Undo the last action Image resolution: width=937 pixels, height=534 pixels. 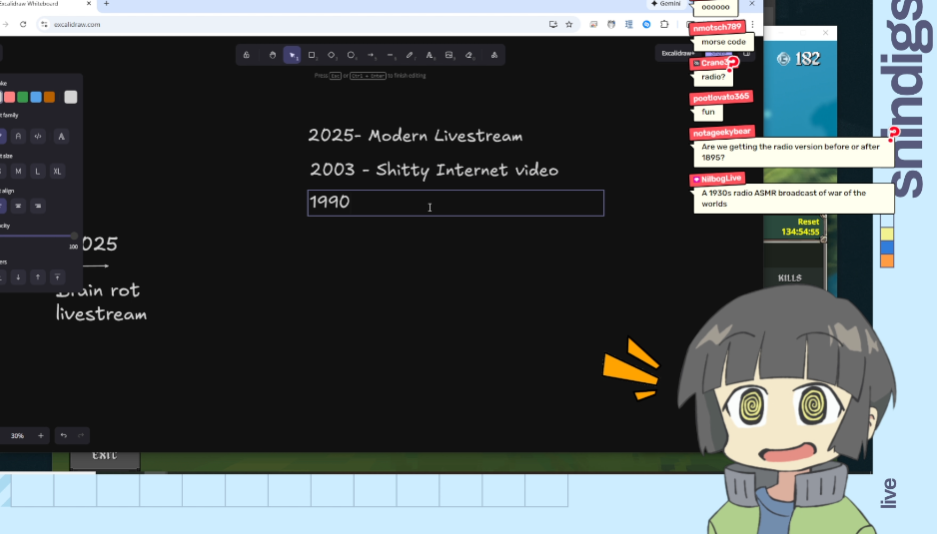[x=63, y=435]
